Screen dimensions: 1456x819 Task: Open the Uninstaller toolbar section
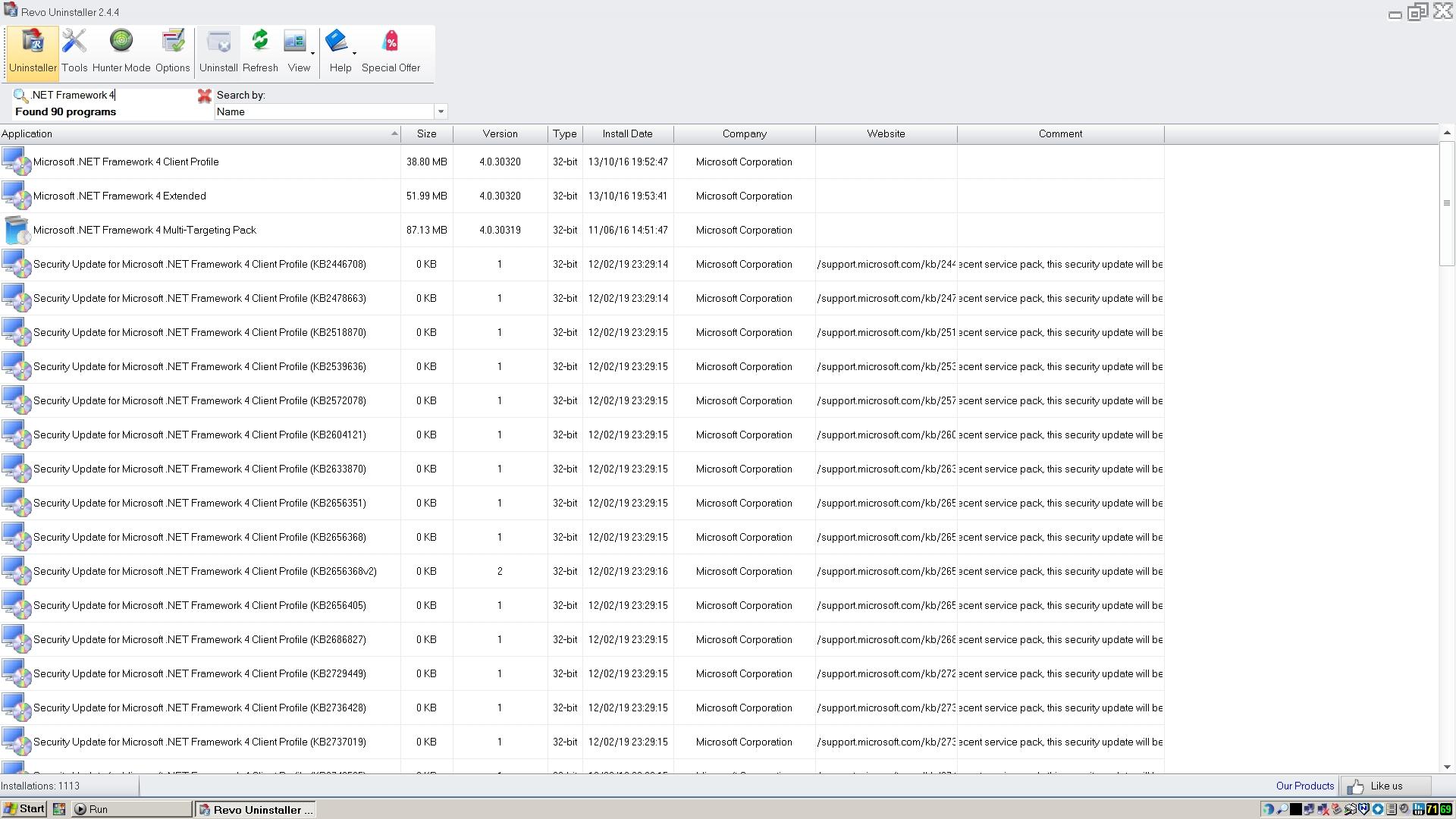pos(33,52)
